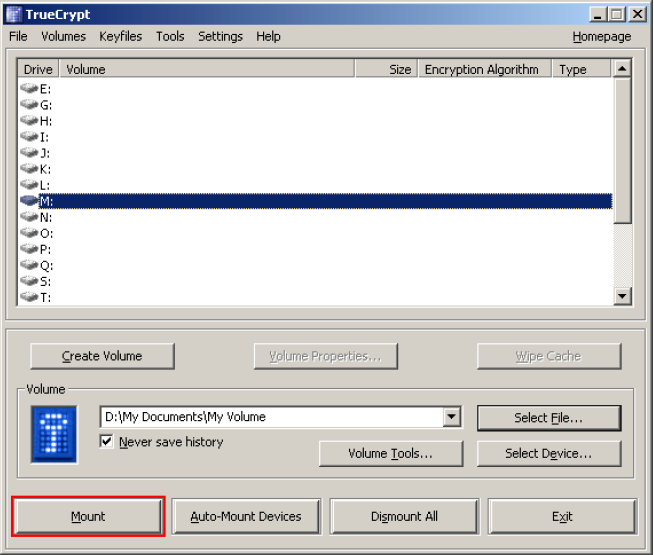Image resolution: width=654 pixels, height=555 pixels.
Task: Select the K: drive letter text
Action: tap(45, 169)
